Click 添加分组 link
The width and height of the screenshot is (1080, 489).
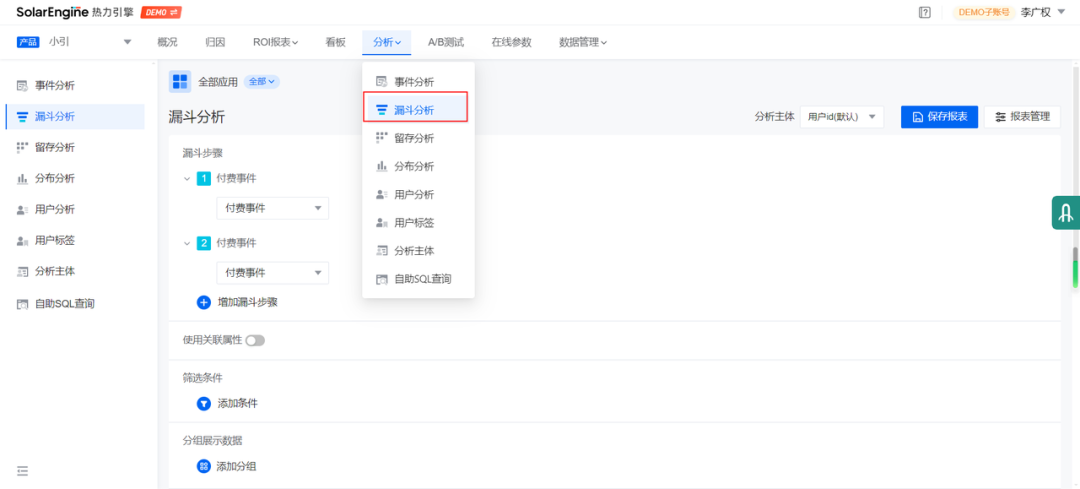click(236, 467)
